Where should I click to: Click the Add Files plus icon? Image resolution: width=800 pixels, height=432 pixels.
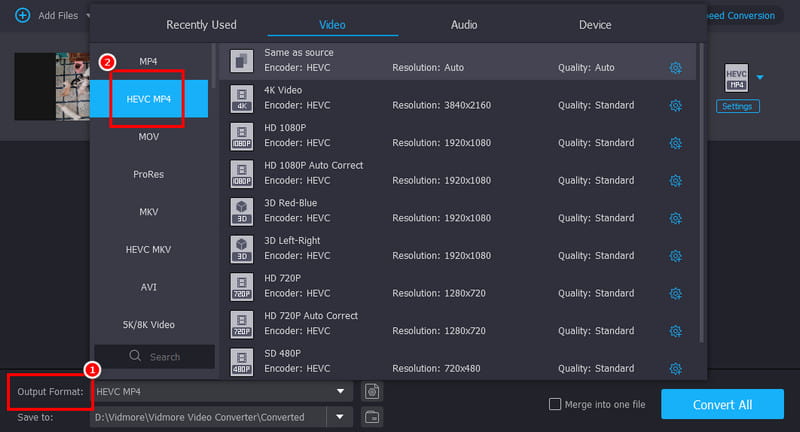pos(22,16)
